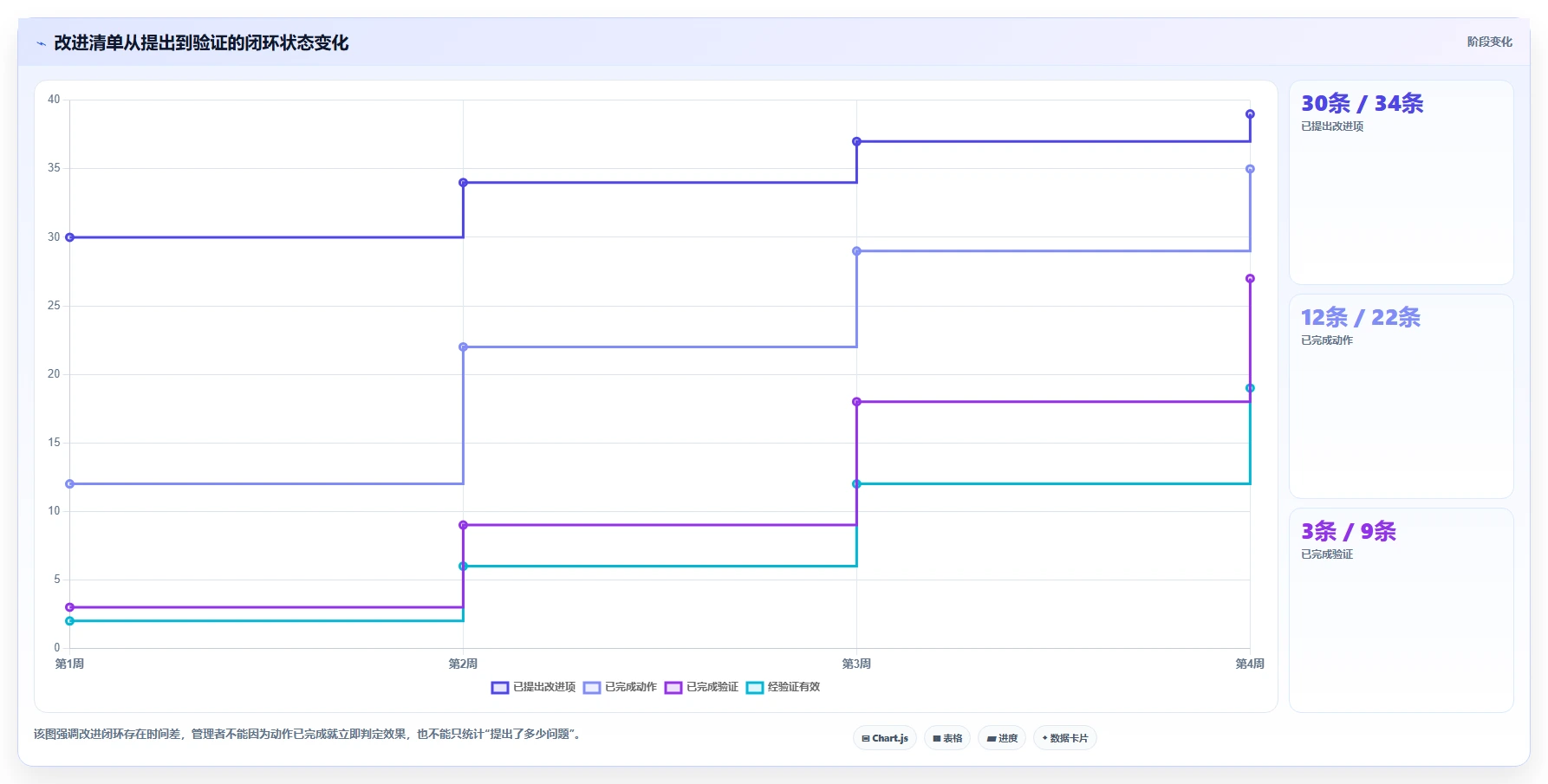
Task: Click the Chart.js chip
Action: click(885, 738)
